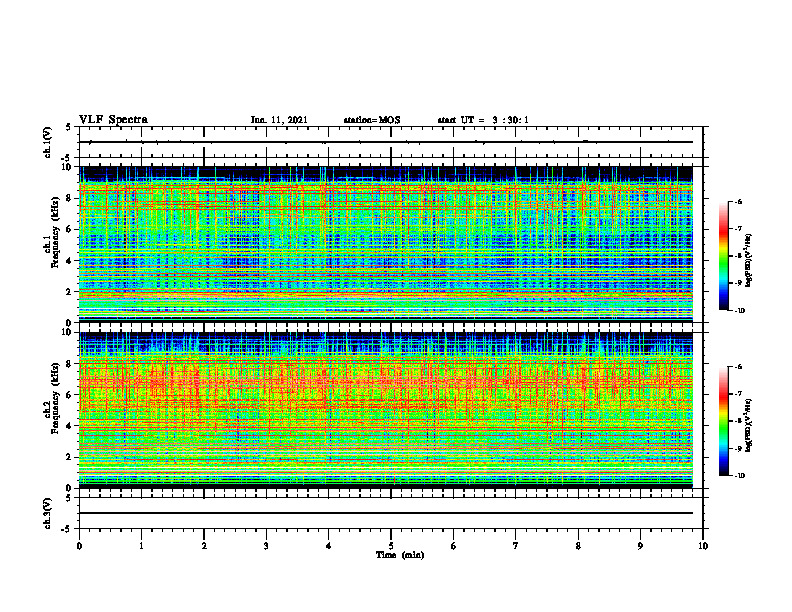Click inside the ch.1 spectrogram panel
The image size is (792, 612).
[x=386, y=244]
